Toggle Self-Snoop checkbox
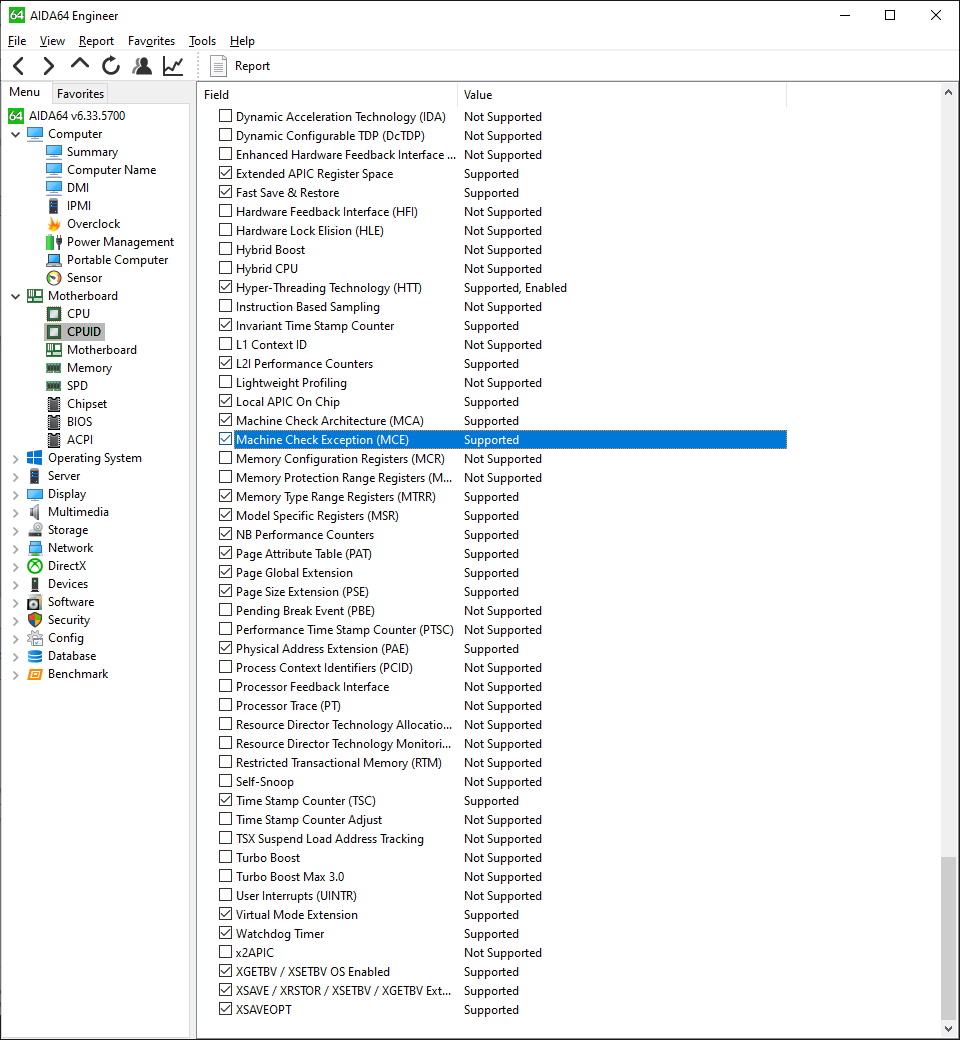960x1040 pixels. pos(226,781)
